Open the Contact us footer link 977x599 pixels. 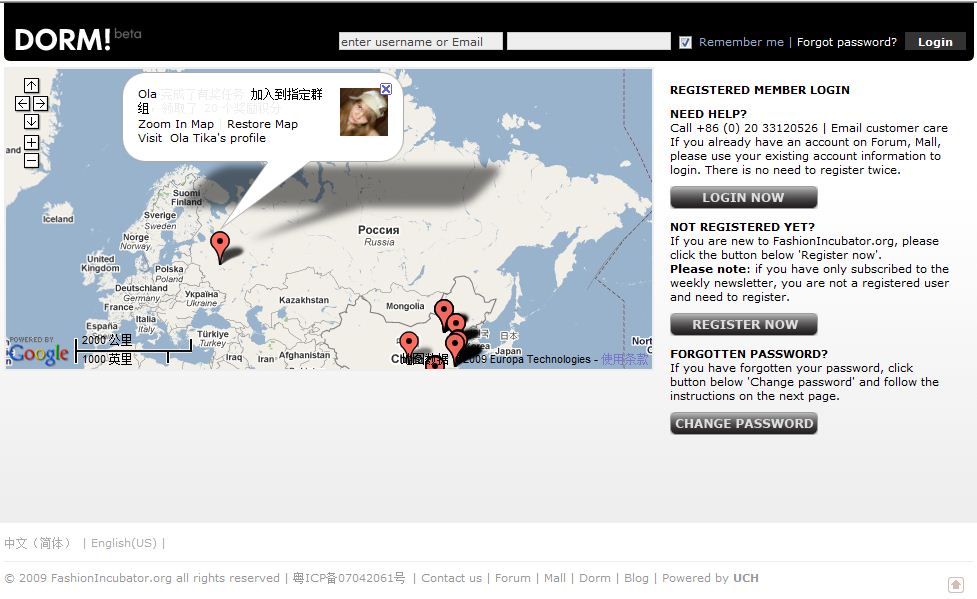coord(451,578)
